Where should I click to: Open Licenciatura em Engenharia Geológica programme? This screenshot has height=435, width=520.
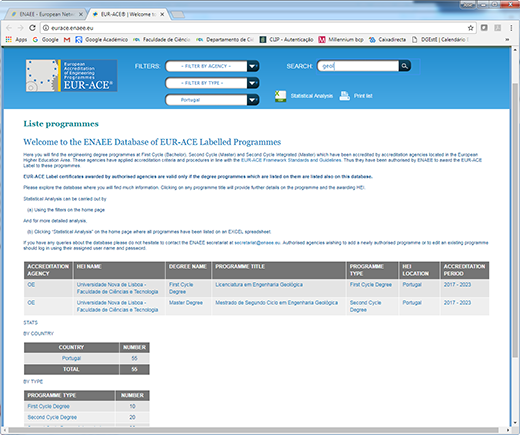pyautogui.click(x=259, y=285)
